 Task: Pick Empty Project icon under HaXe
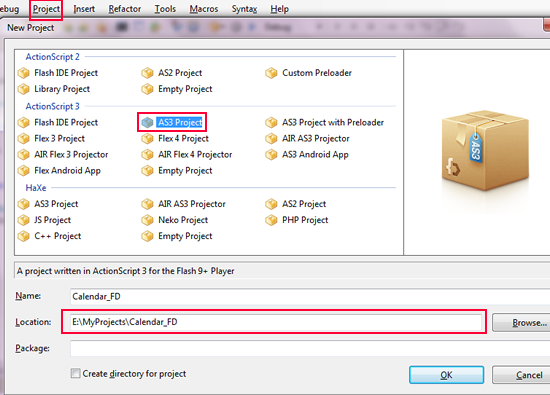coord(147,236)
